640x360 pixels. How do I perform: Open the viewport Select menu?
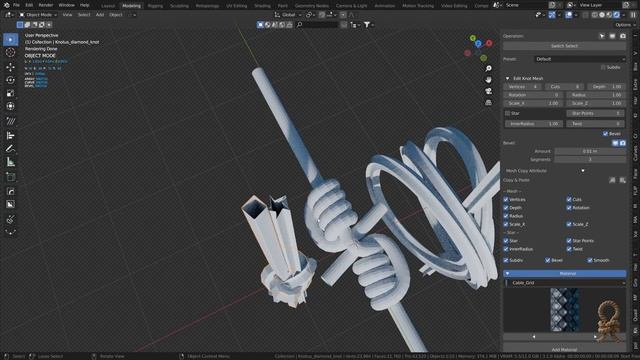84,15
